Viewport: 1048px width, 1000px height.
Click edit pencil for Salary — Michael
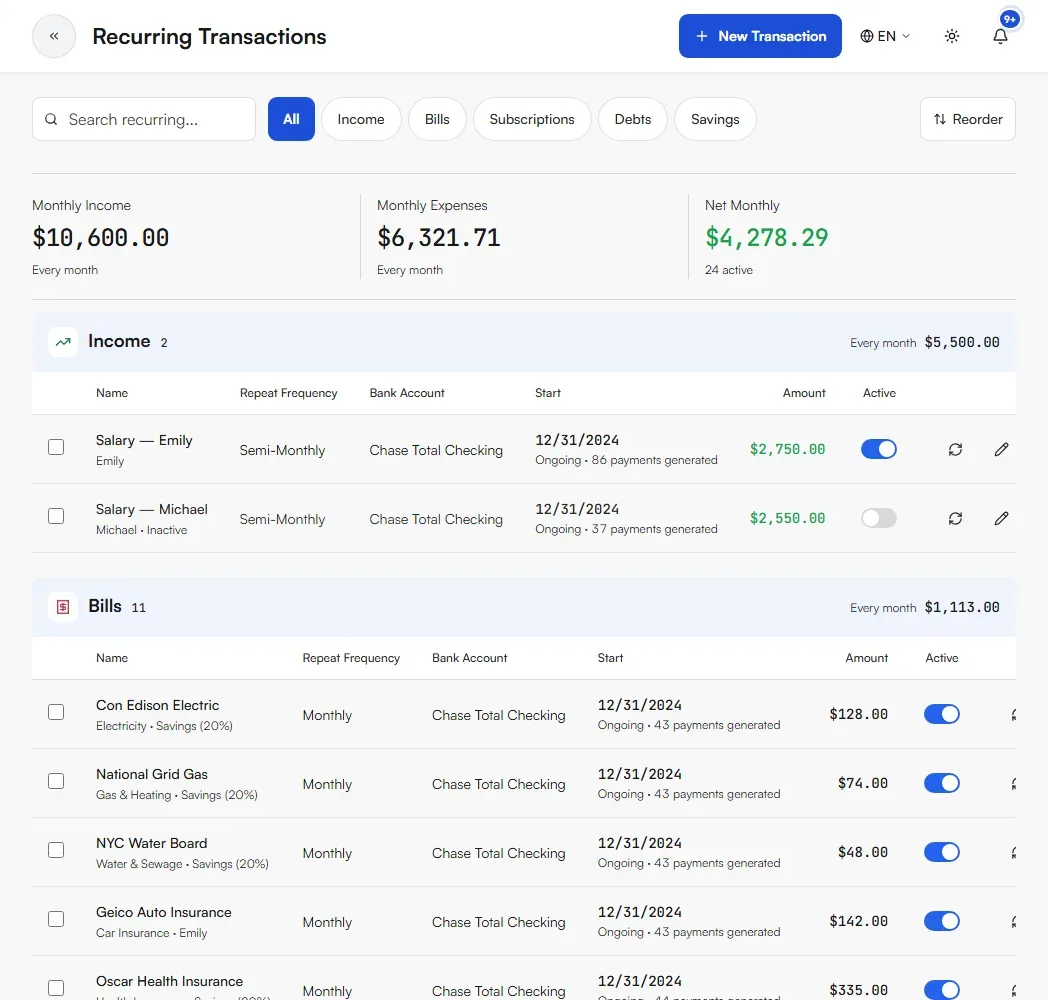coord(1001,518)
